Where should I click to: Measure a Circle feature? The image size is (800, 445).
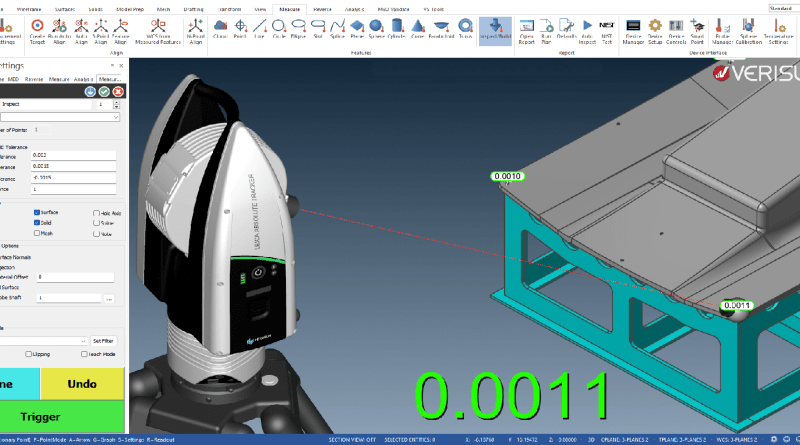[279, 29]
